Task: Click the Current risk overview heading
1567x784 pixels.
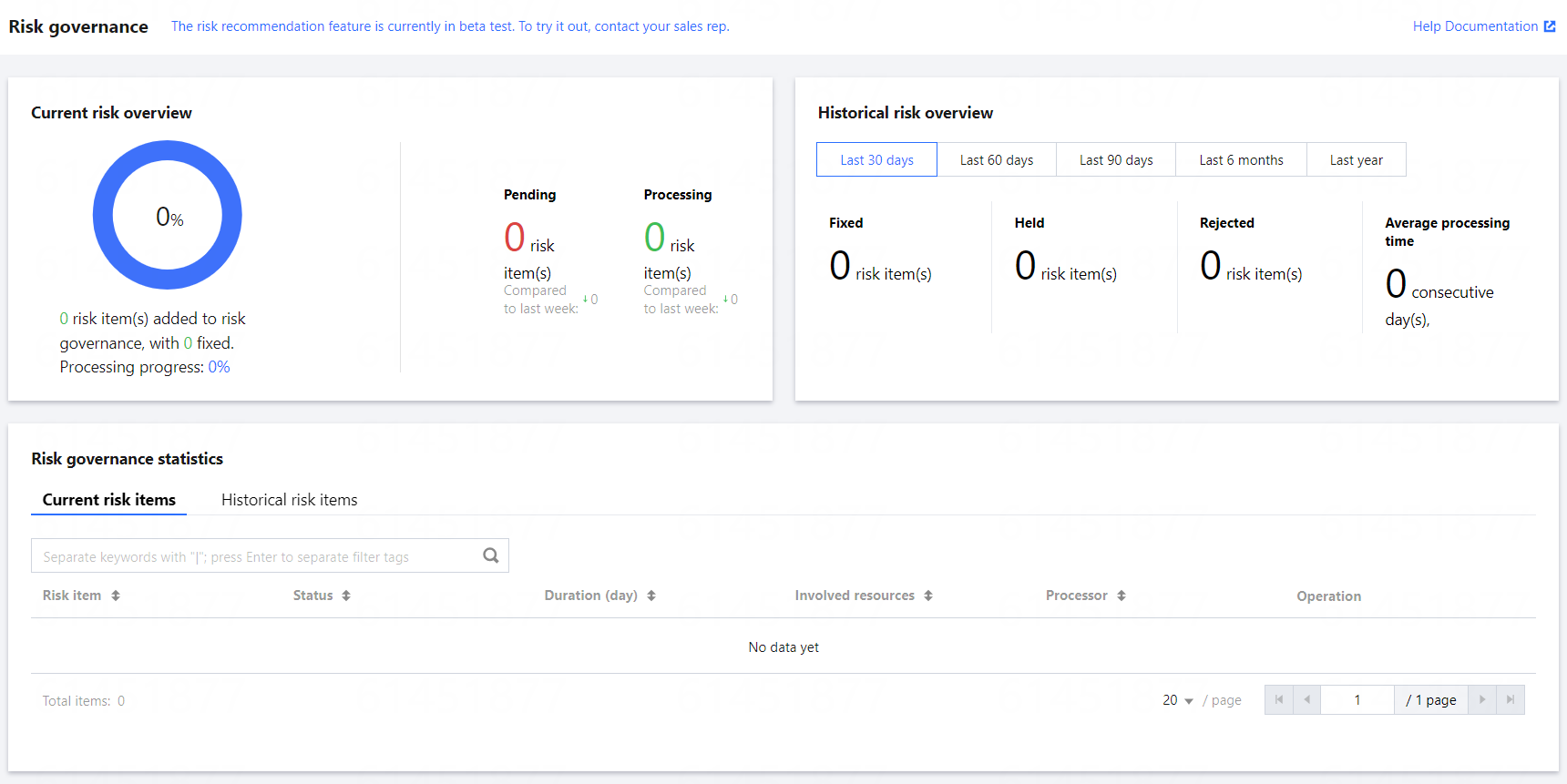Action: click(111, 113)
